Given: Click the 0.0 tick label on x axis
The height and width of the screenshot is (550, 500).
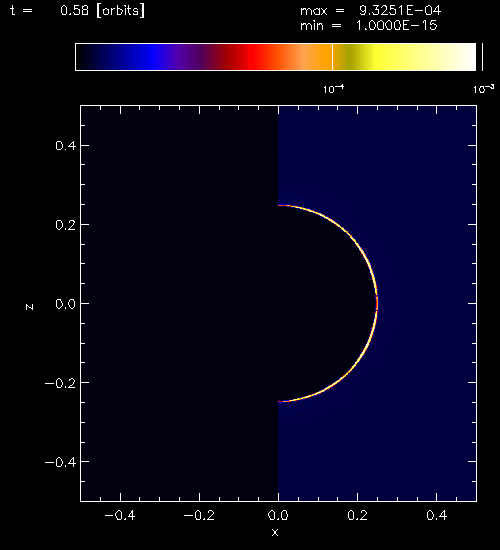Looking at the screenshot, I should [x=278, y=515].
